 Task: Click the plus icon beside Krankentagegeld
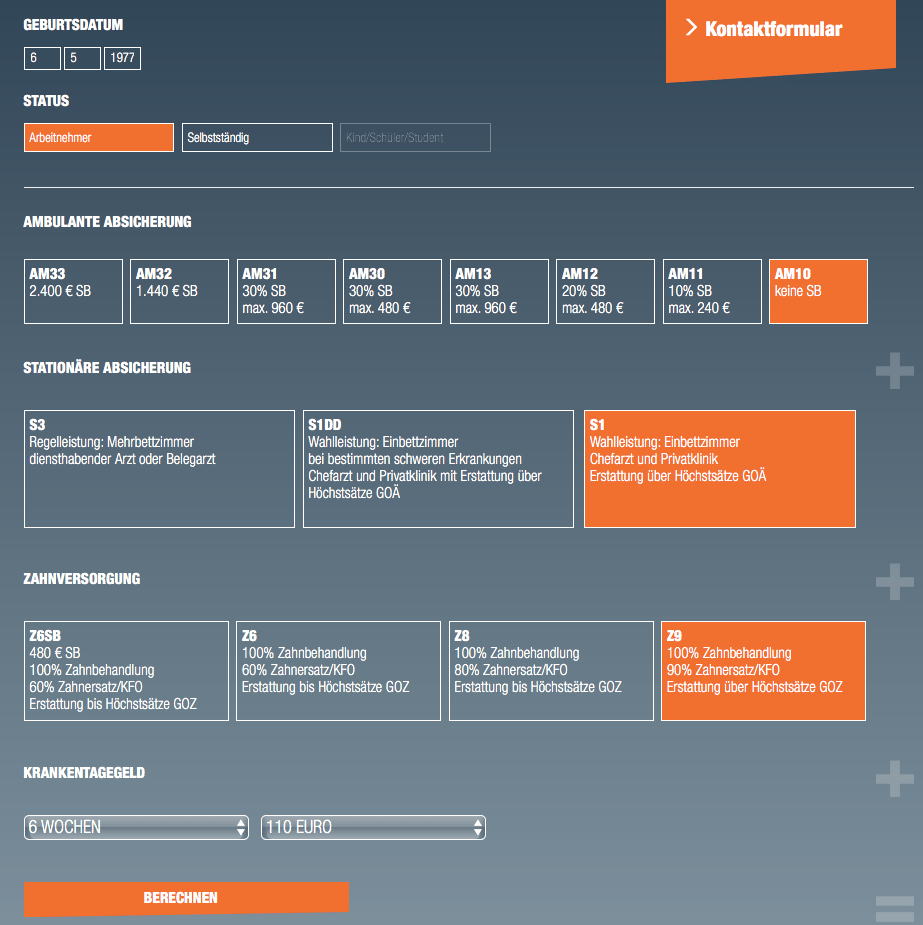coord(895,779)
